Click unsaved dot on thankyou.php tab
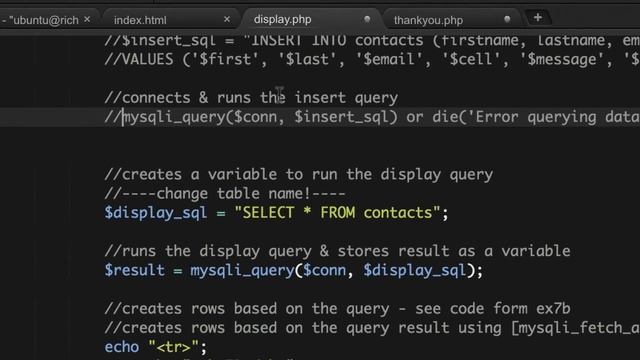 click(x=507, y=19)
